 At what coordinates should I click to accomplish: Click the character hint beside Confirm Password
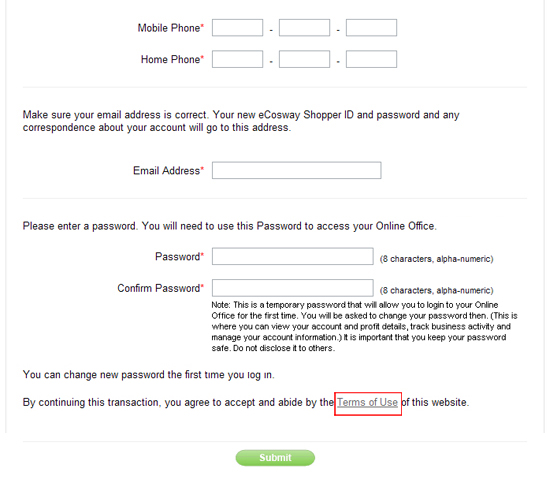click(x=437, y=290)
